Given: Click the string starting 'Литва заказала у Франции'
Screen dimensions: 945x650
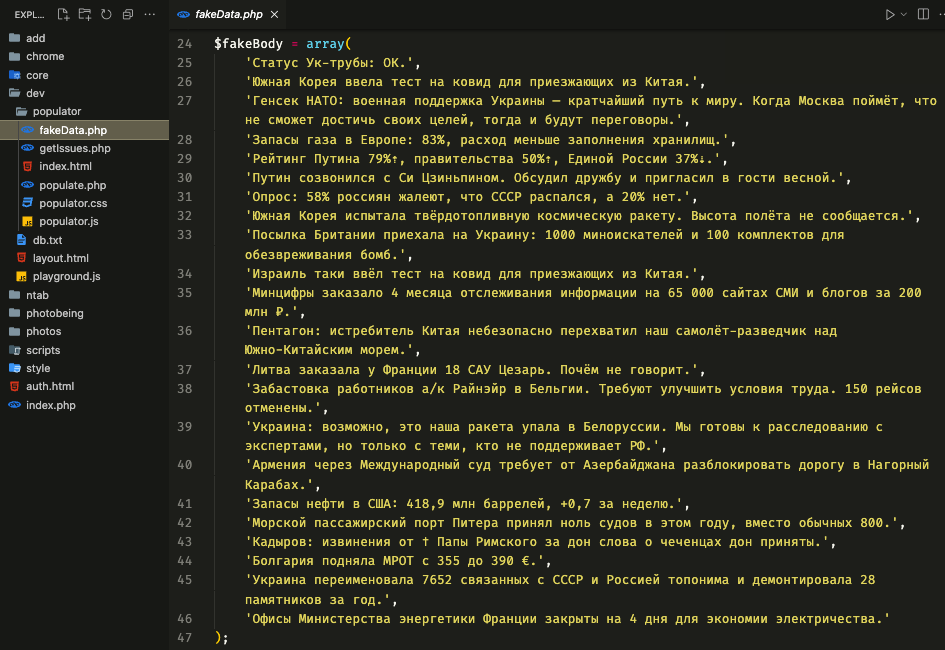Looking at the screenshot, I should coord(471,369).
